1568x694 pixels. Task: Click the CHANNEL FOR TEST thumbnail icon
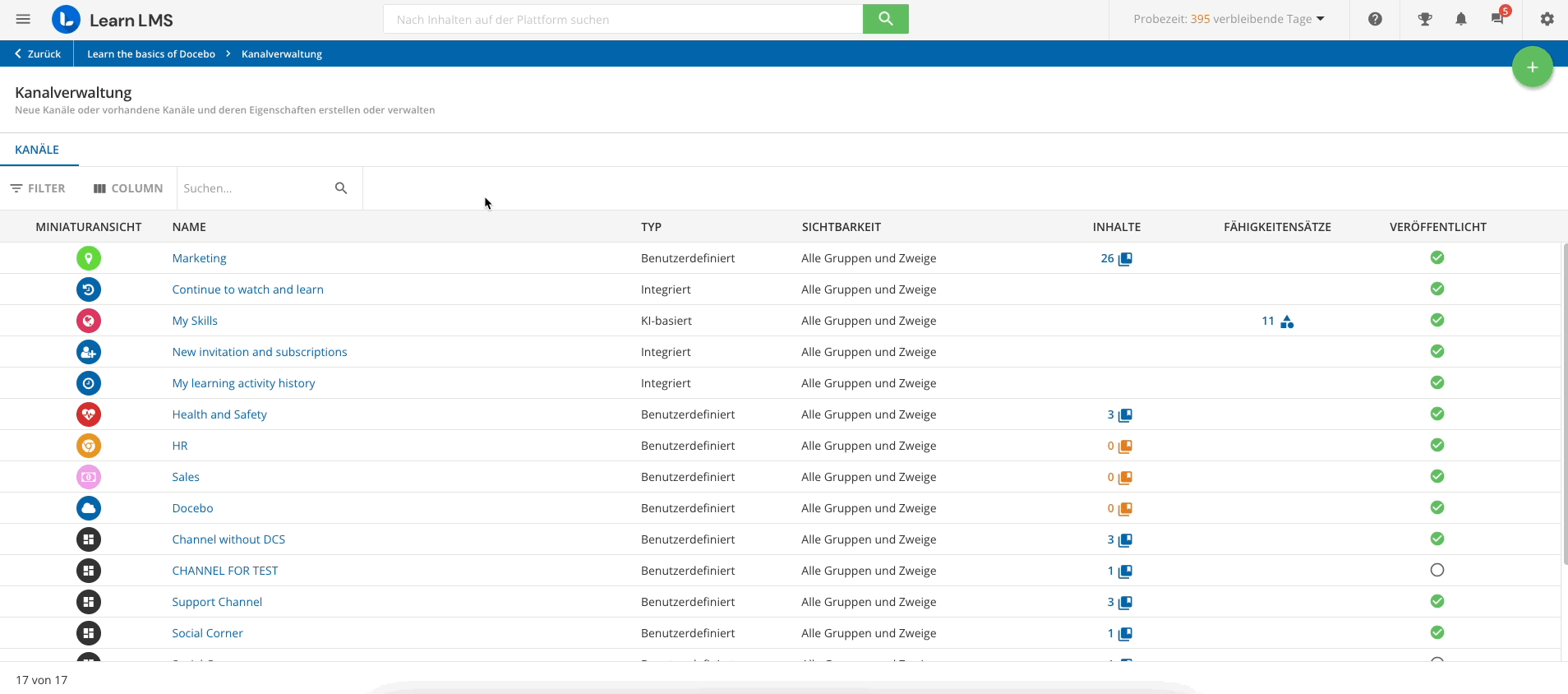89,571
